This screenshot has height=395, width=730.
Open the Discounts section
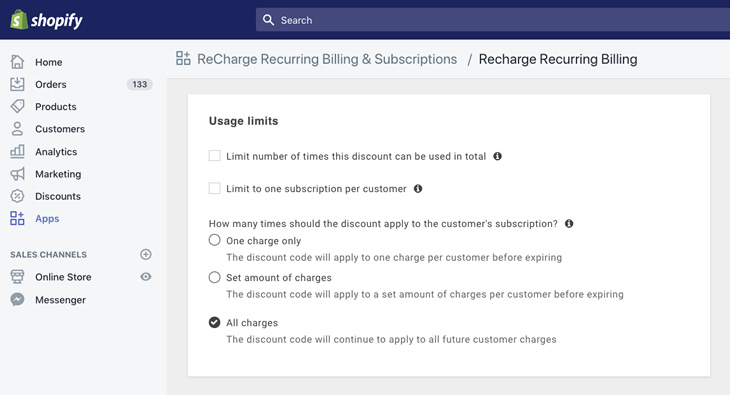(x=58, y=196)
